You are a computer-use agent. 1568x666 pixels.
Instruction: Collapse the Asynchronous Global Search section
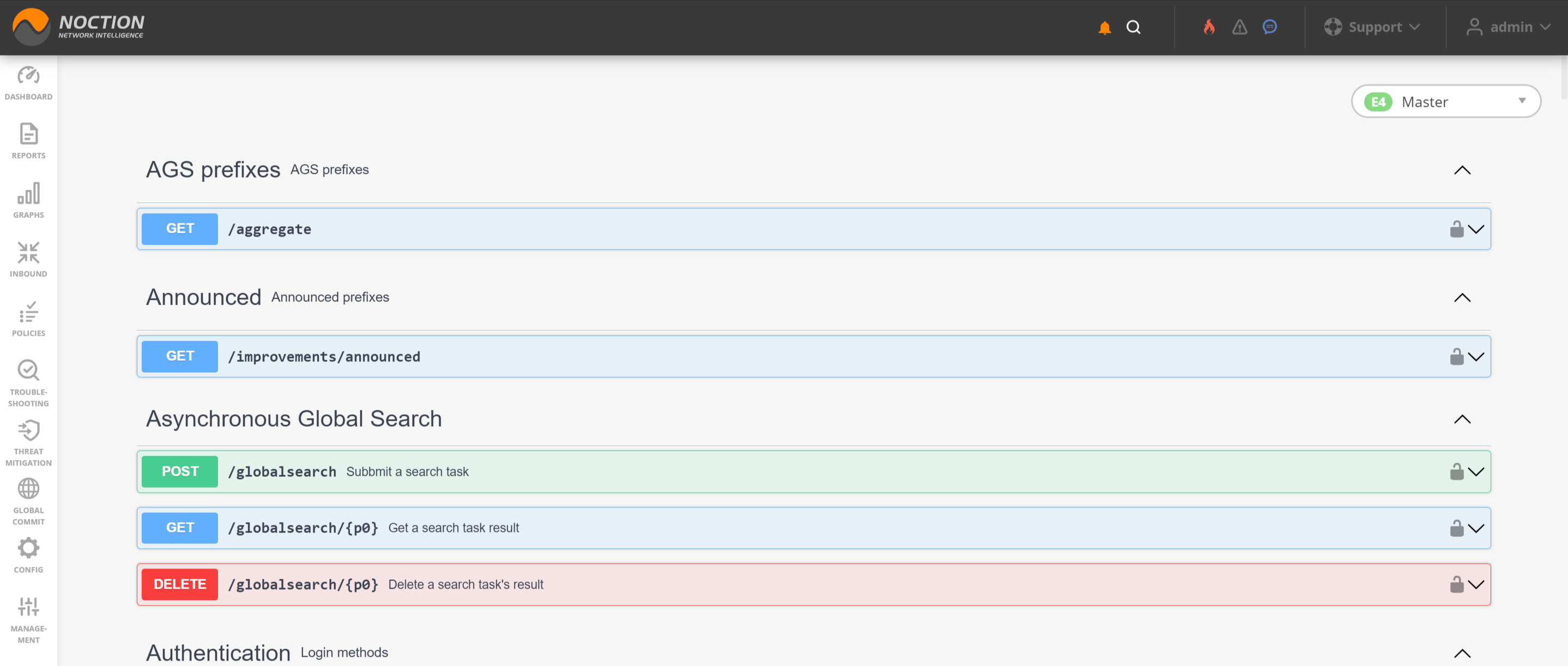1462,420
